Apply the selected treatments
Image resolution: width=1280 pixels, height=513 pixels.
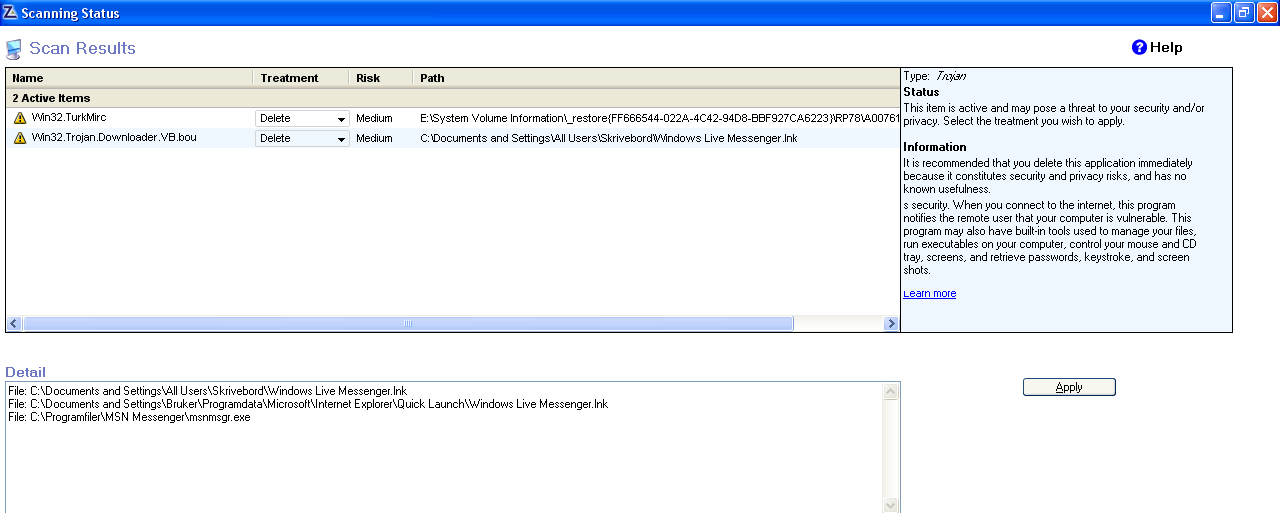[x=1069, y=387]
